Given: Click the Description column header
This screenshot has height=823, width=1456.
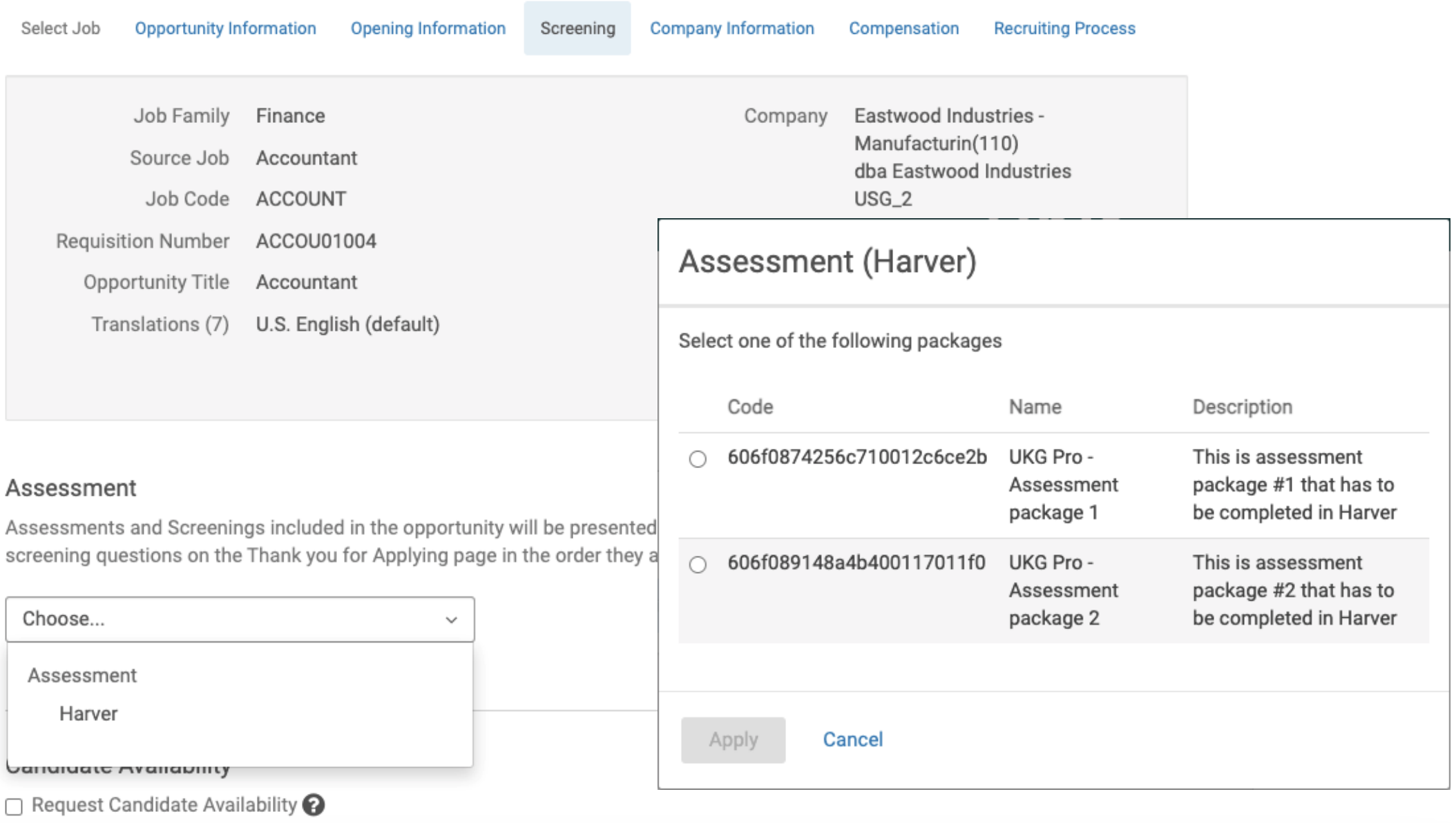Looking at the screenshot, I should [1242, 407].
